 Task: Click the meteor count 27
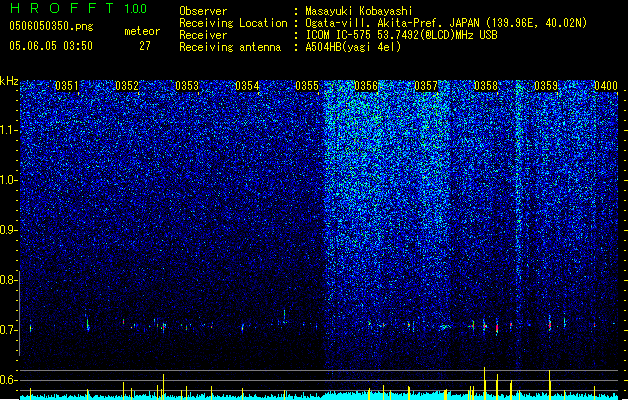coord(145,46)
